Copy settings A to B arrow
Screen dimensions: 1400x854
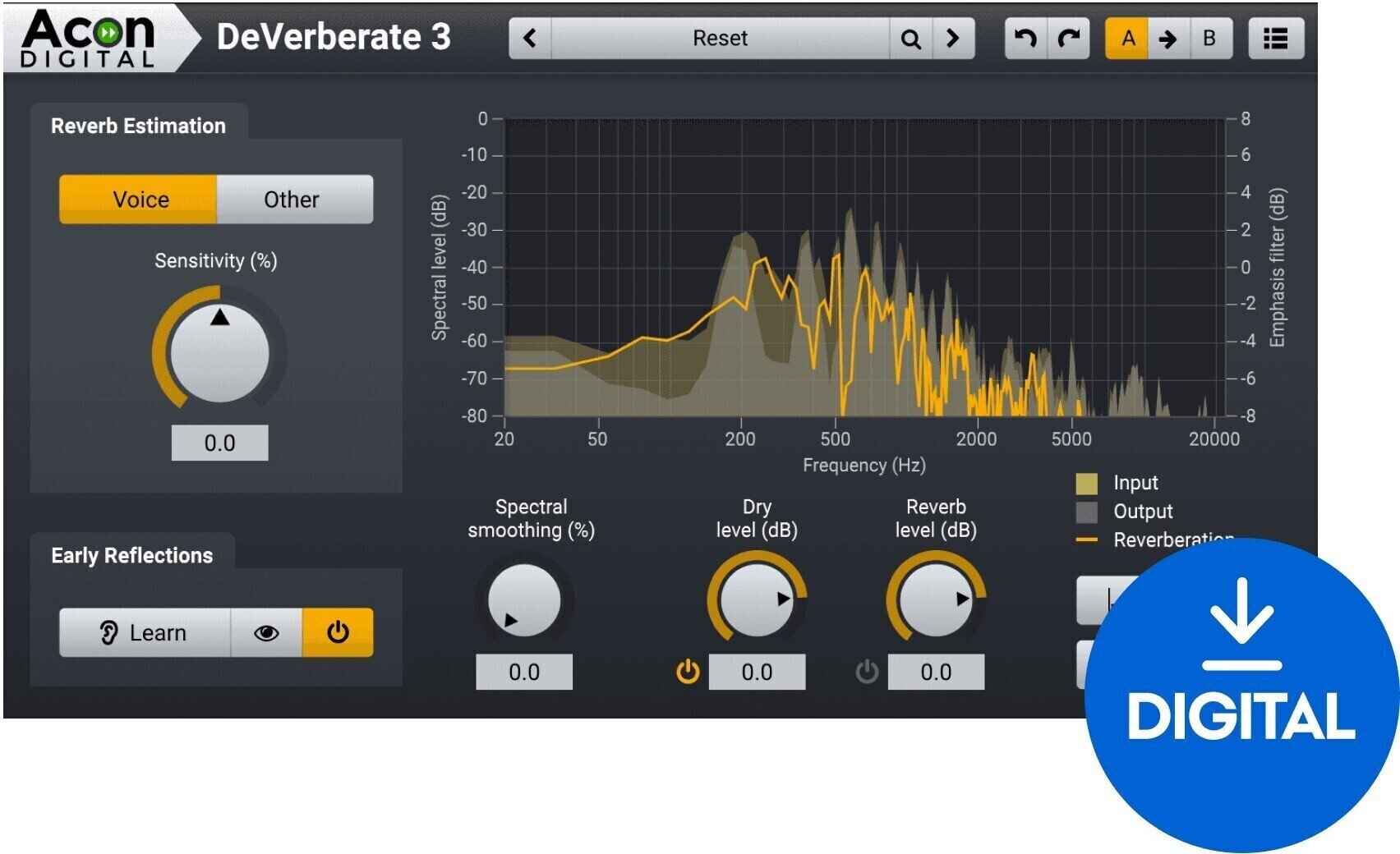(1167, 39)
